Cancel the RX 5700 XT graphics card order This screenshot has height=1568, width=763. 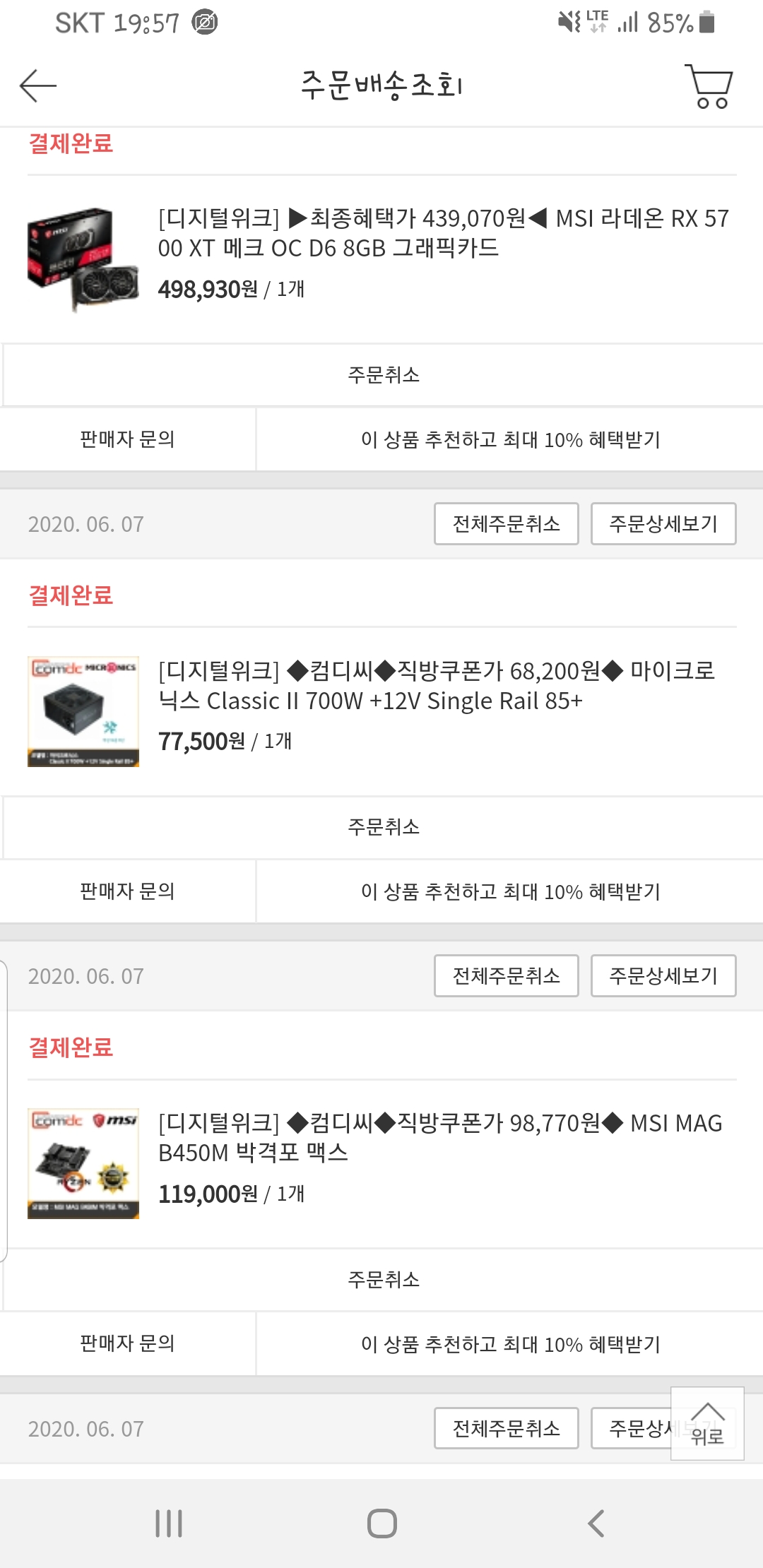tap(383, 375)
